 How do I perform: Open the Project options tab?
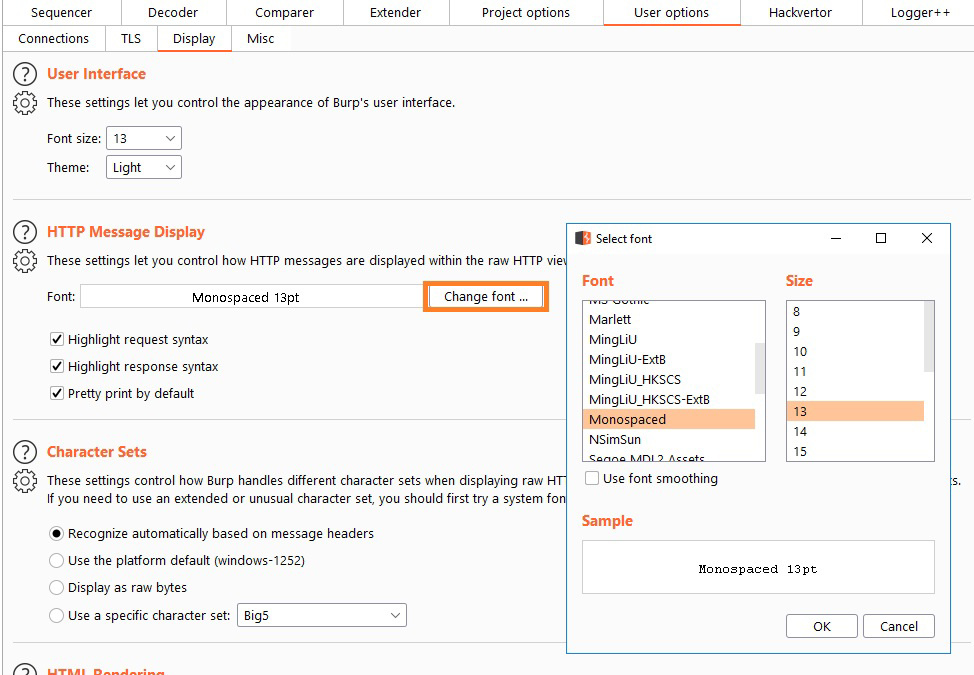click(526, 12)
